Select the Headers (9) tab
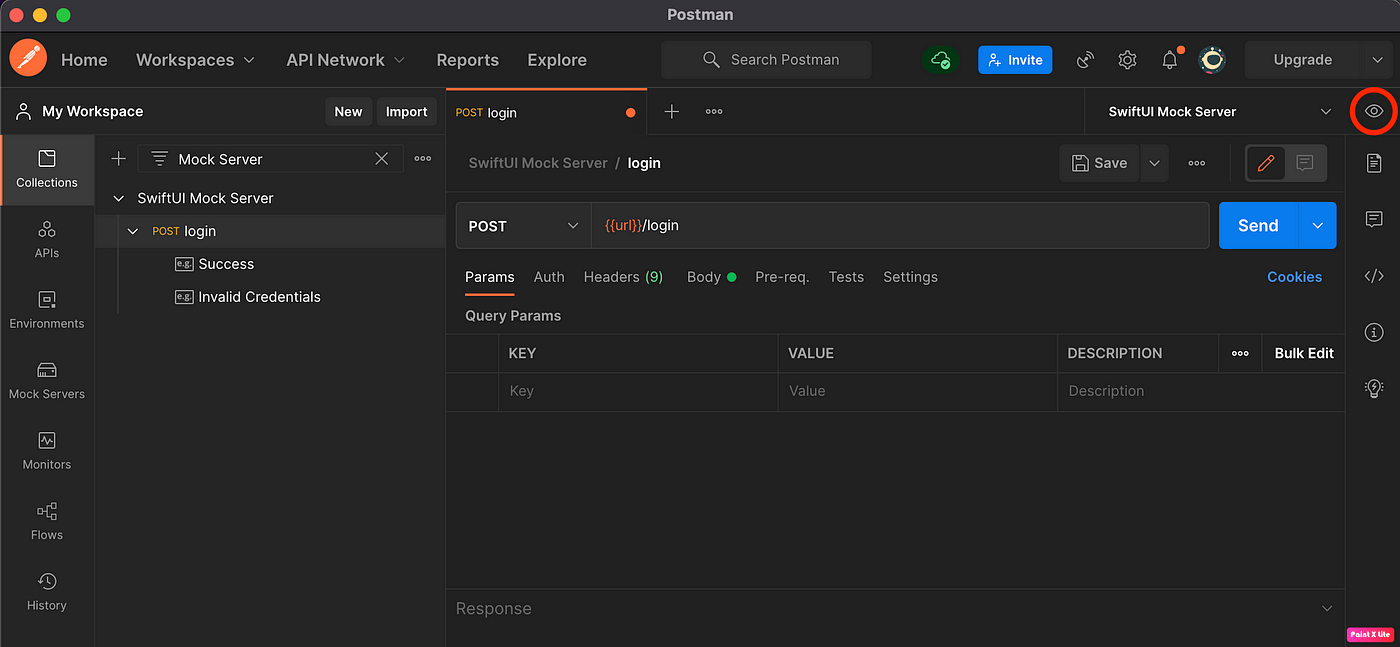The width and height of the screenshot is (1400, 647). (x=623, y=277)
